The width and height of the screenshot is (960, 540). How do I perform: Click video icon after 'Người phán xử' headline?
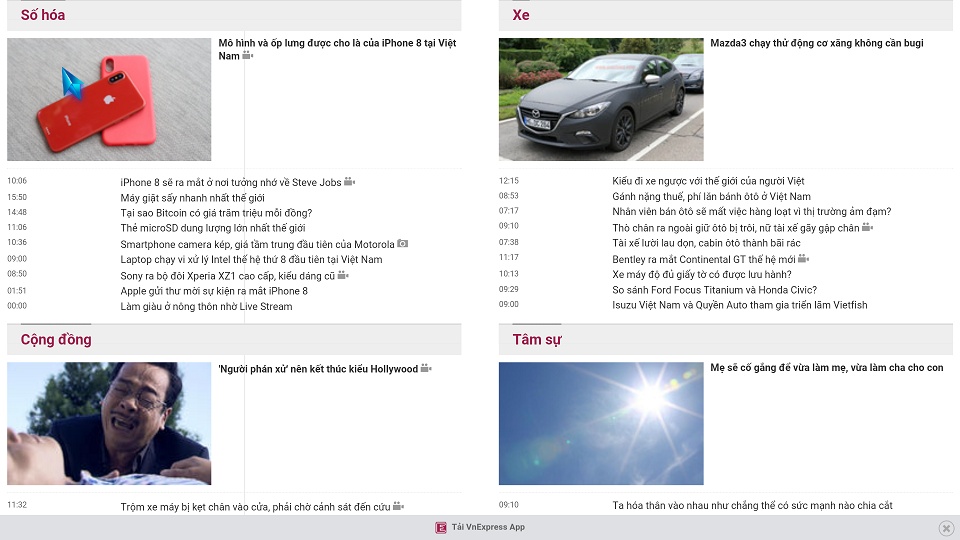pyautogui.click(x=426, y=369)
